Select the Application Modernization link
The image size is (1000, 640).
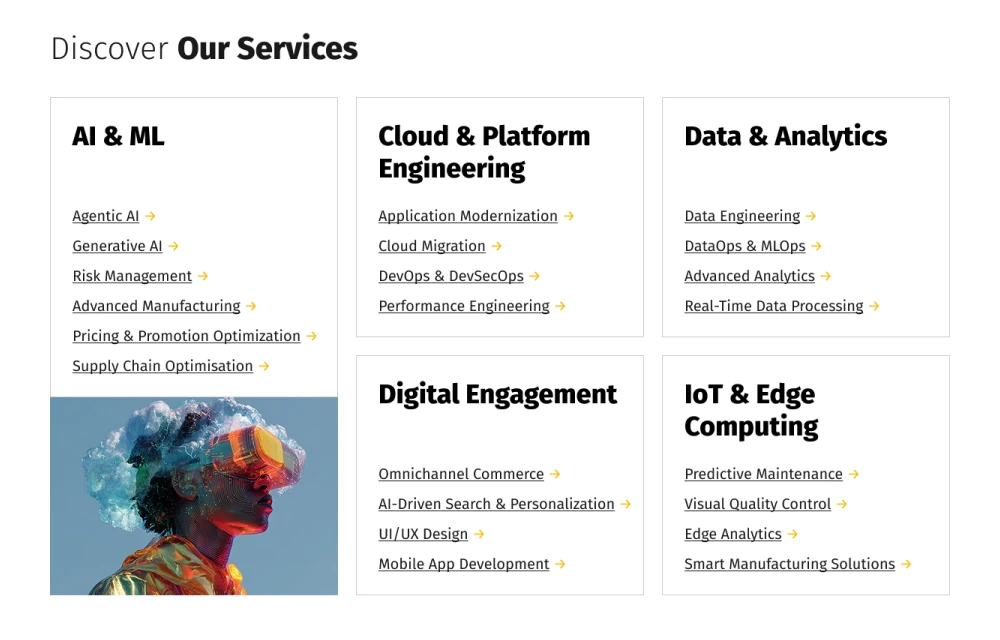pos(468,216)
